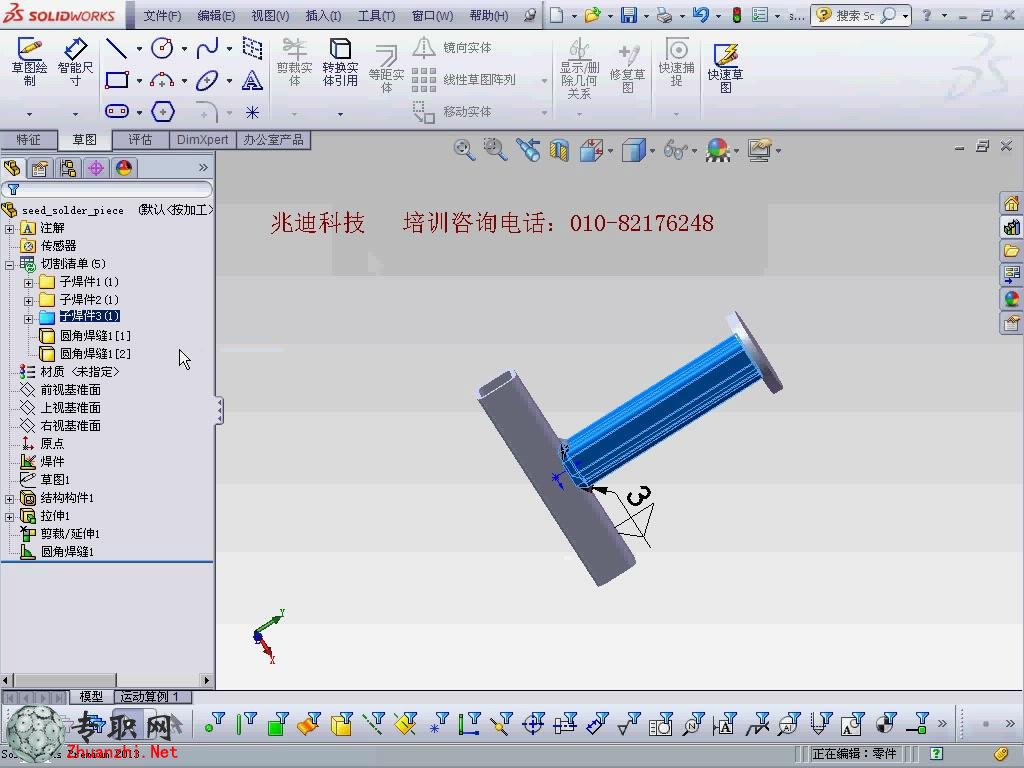The height and width of the screenshot is (768, 1024).
Task: Click the Rebuild traffic light icon
Action: coord(737,15)
